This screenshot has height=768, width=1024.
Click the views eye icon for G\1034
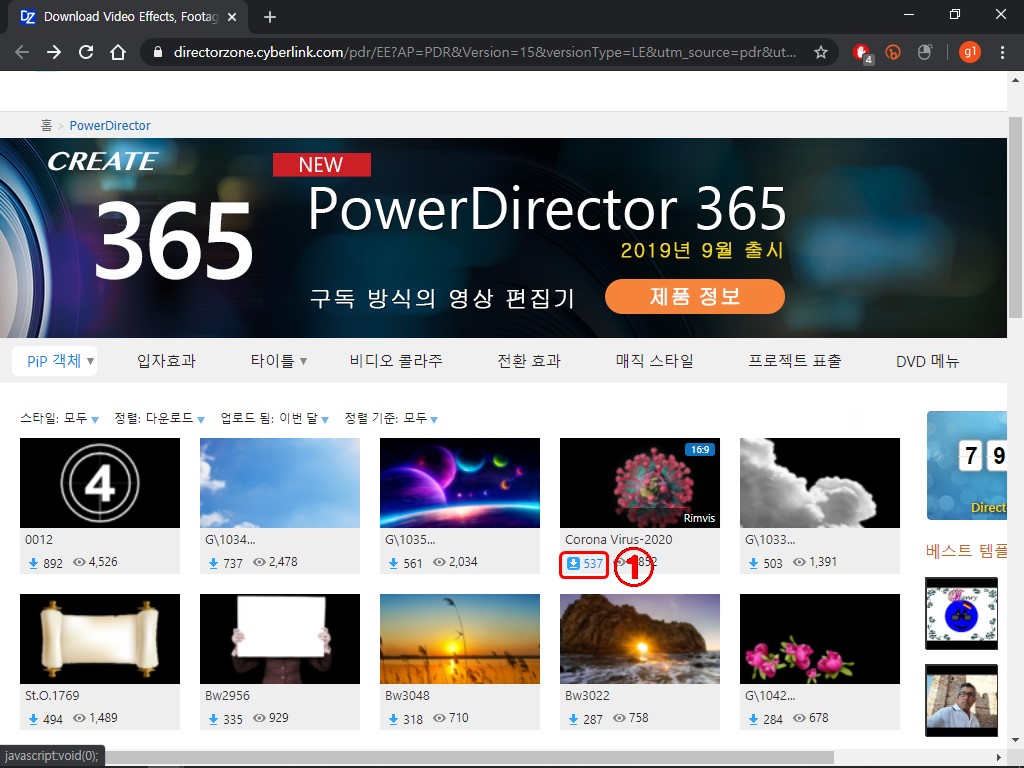pyautogui.click(x=259, y=562)
